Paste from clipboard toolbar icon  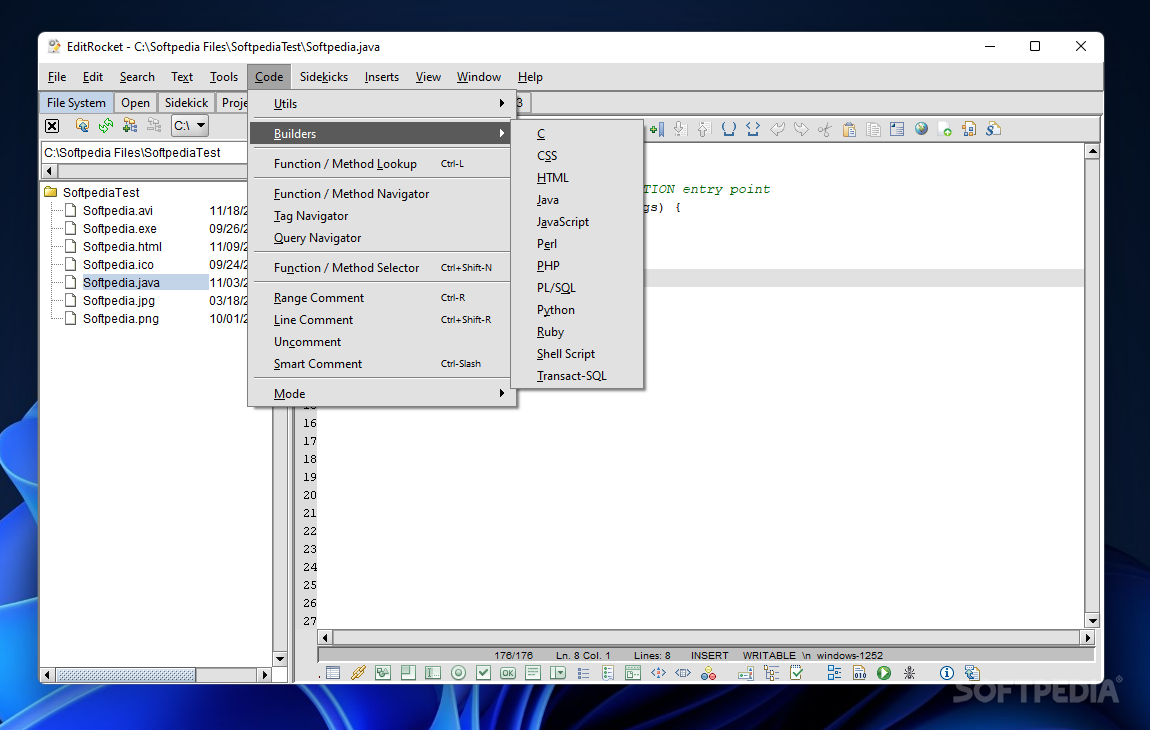click(x=849, y=129)
